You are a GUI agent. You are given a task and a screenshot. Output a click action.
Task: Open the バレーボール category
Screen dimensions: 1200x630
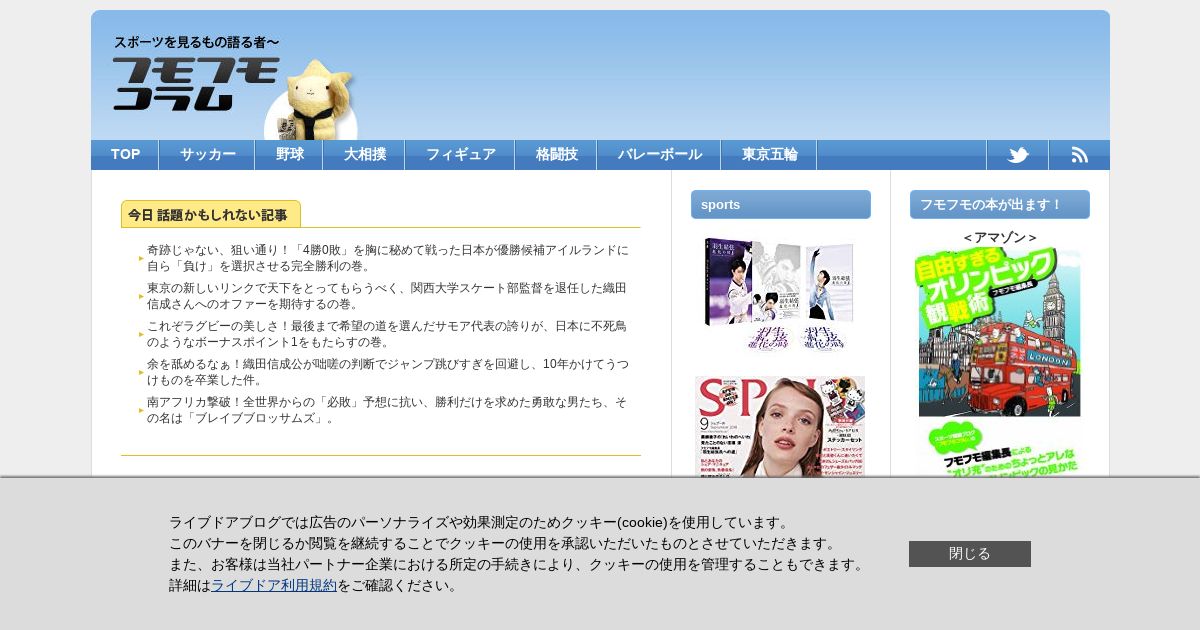coord(659,155)
